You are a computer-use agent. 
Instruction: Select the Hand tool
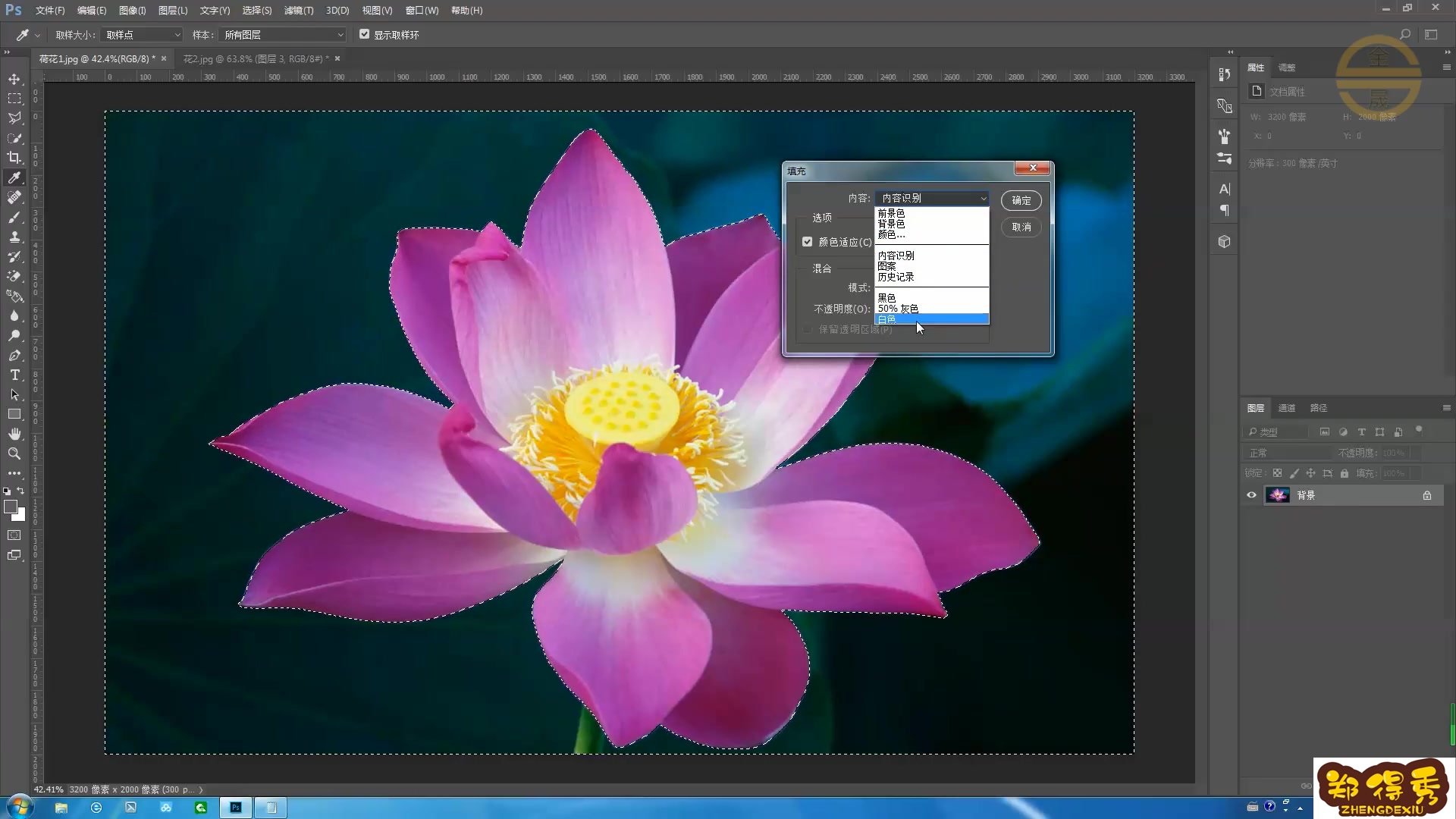(14, 434)
